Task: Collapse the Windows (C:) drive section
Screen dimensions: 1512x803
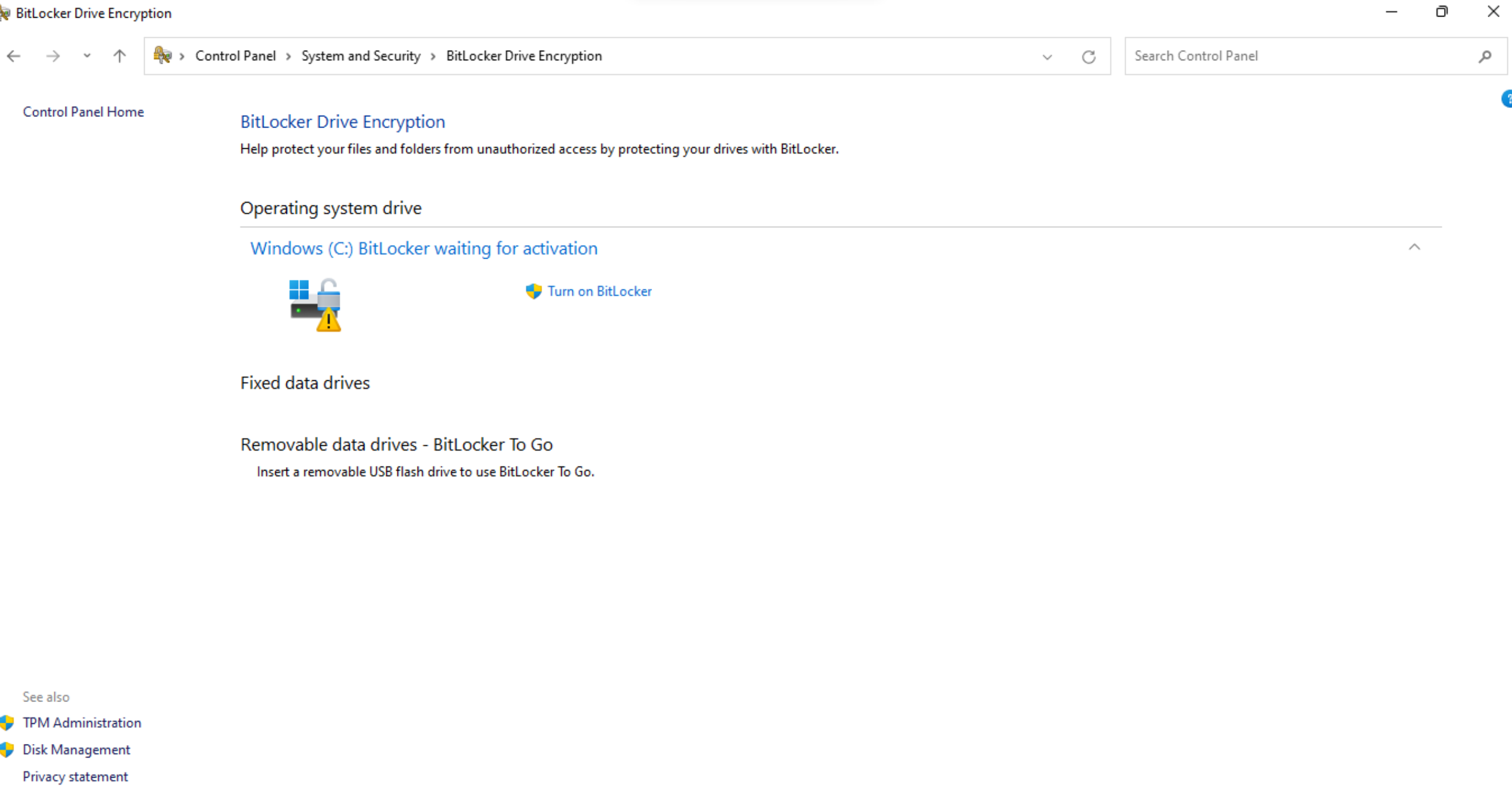Action: coord(1415,247)
